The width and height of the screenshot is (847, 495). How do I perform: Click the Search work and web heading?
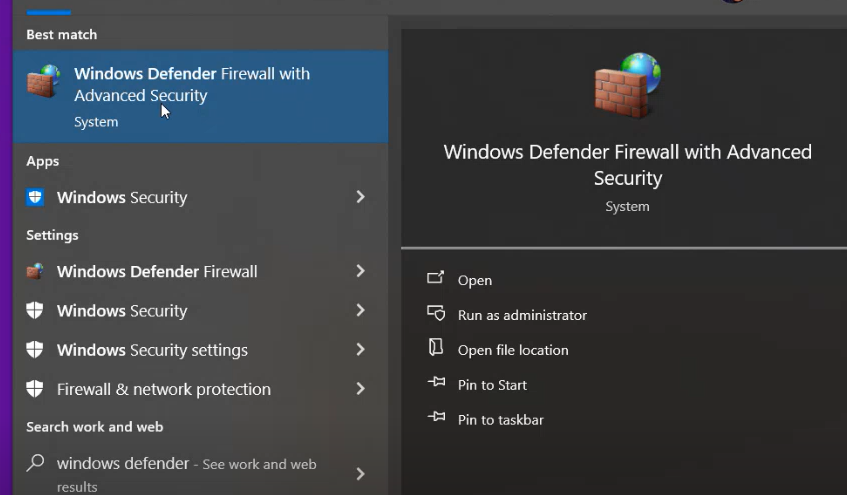[95, 427]
